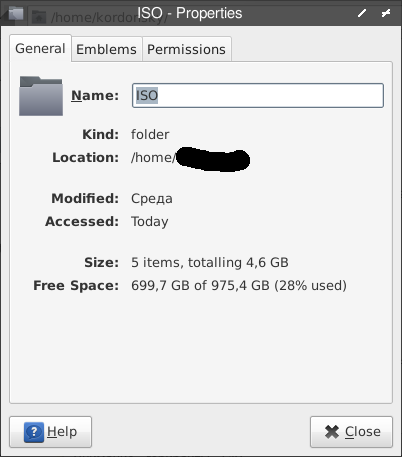Click the large folder icon beside Name
The width and height of the screenshot is (402, 457).
click(41, 96)
